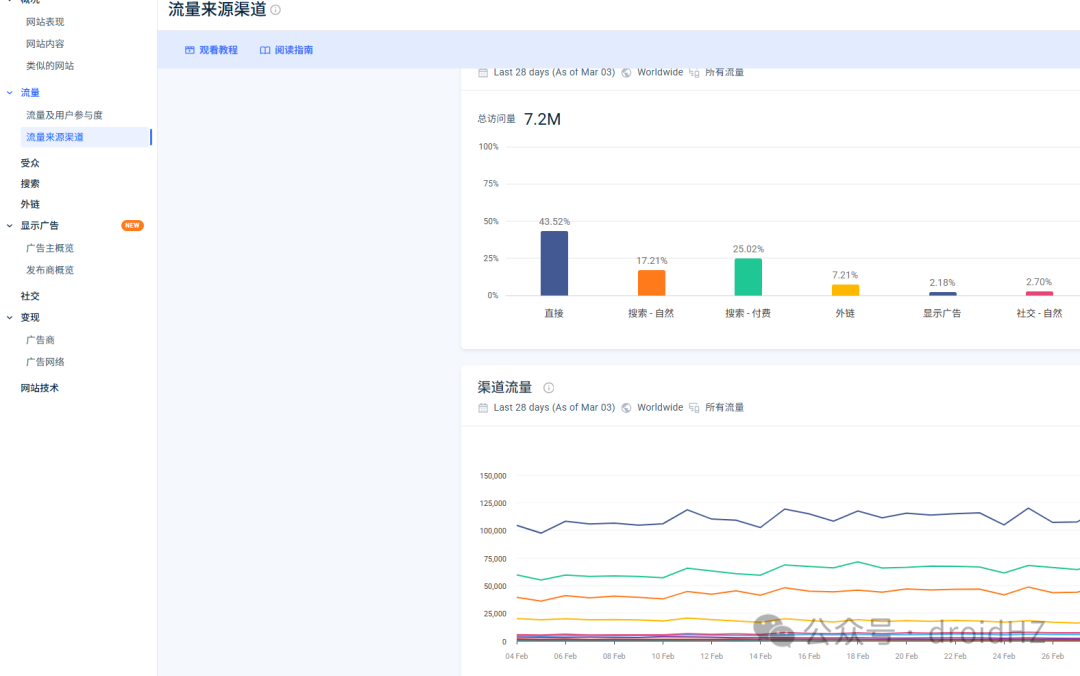Click the green 搜索 - 付费 bar
The height and width of the screenshot is (676, 1080).
(x=748, y=277)
